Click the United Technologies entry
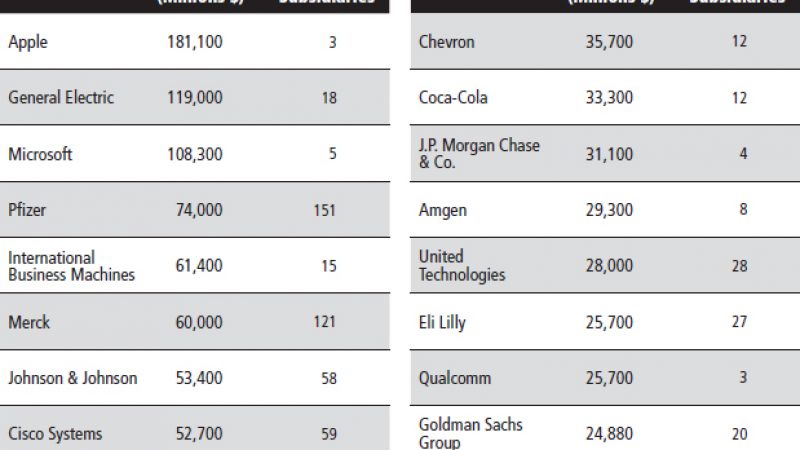This screenshot has height=450, width=800. point(462,266)
